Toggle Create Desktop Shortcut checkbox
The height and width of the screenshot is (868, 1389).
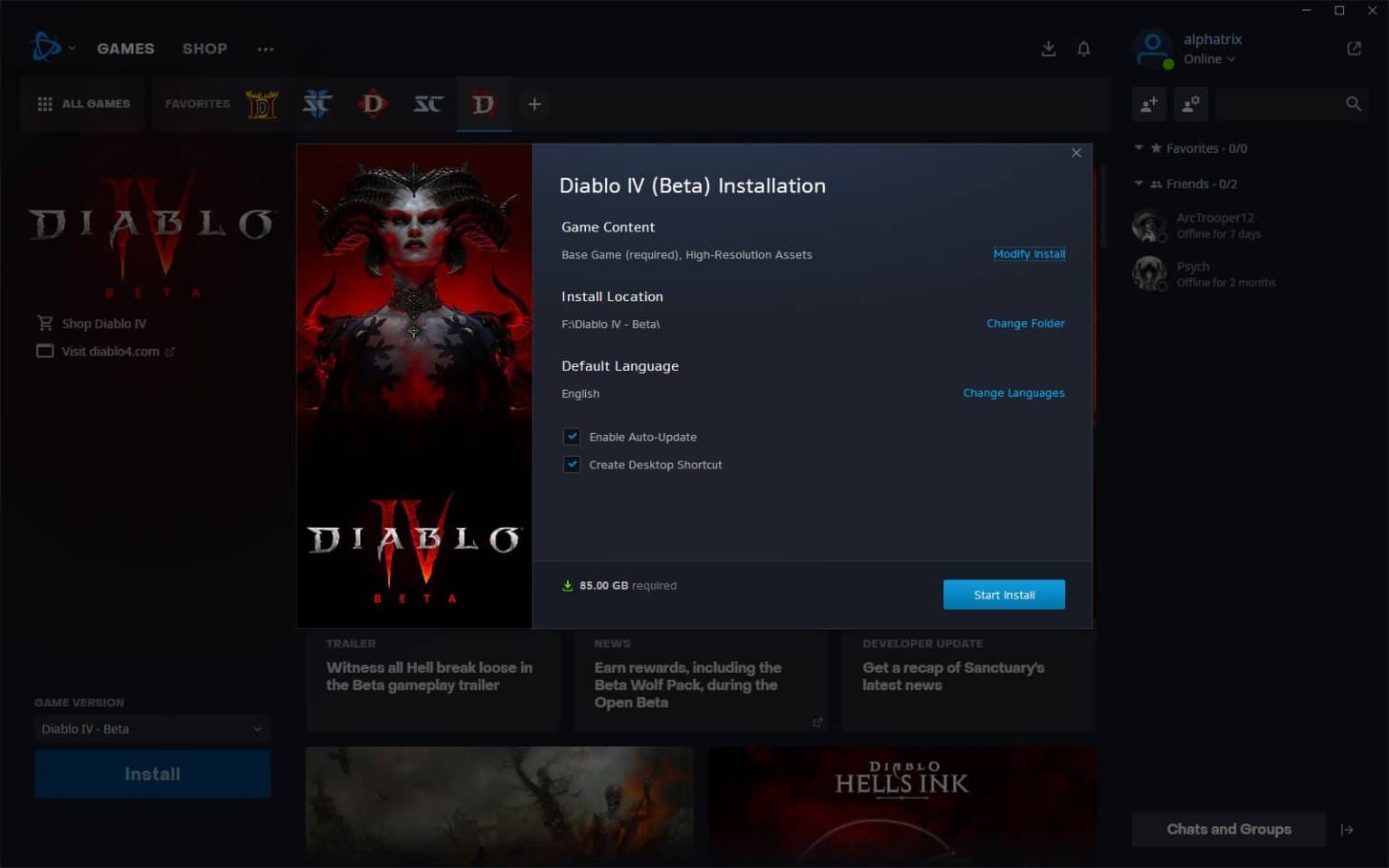[572, 465]
